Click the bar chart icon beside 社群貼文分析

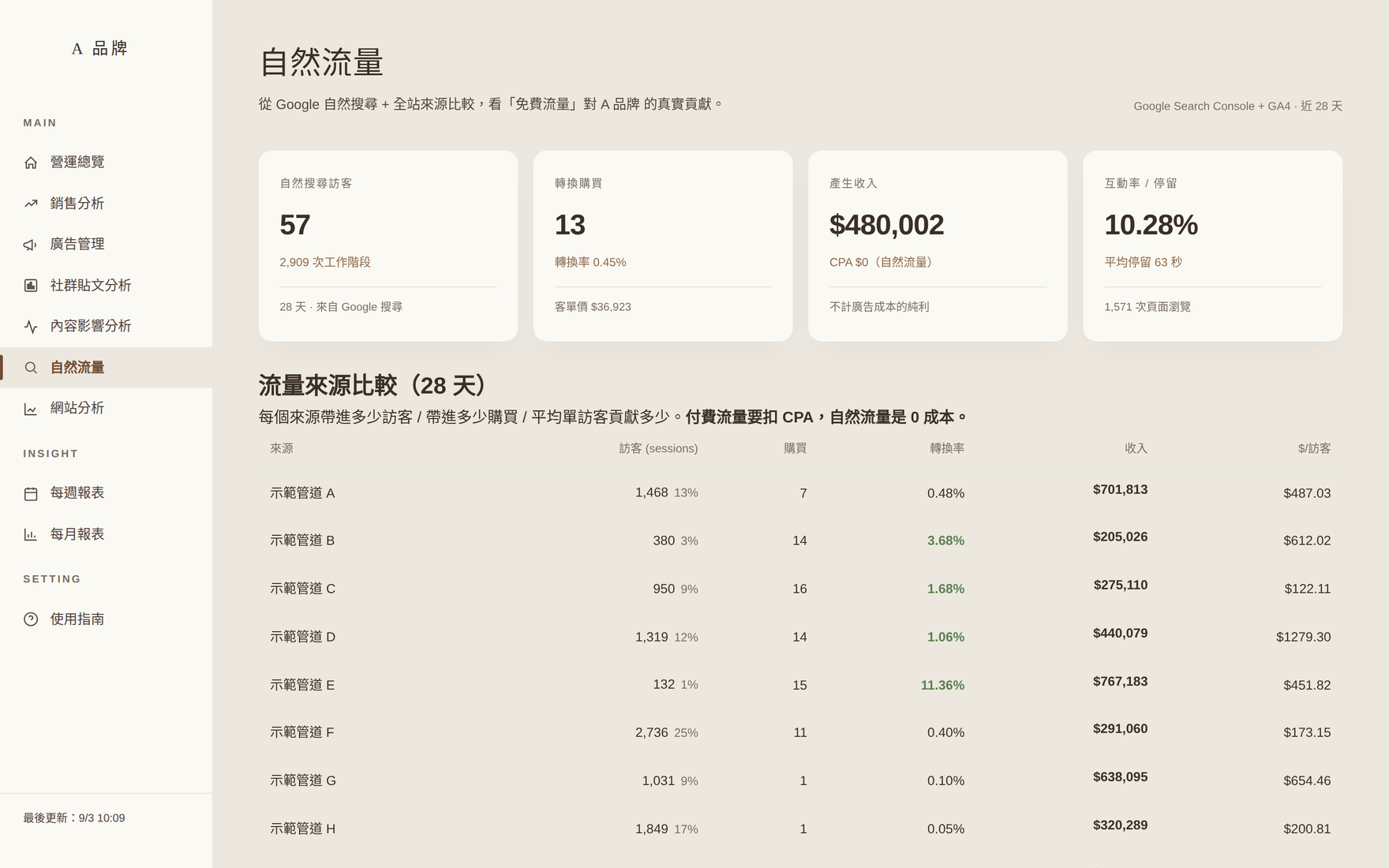click(31, 286)
